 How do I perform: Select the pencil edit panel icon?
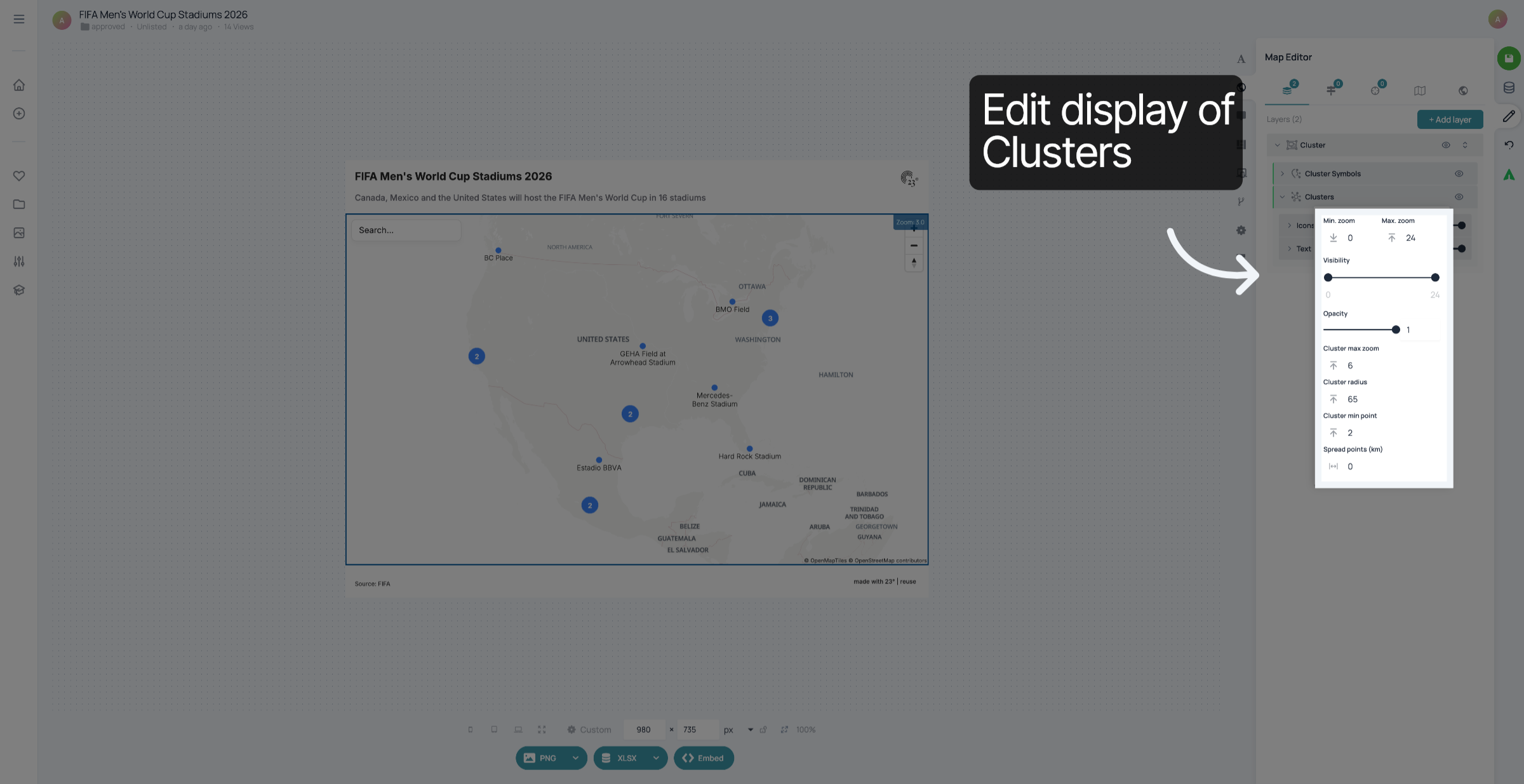(1509, 116)
